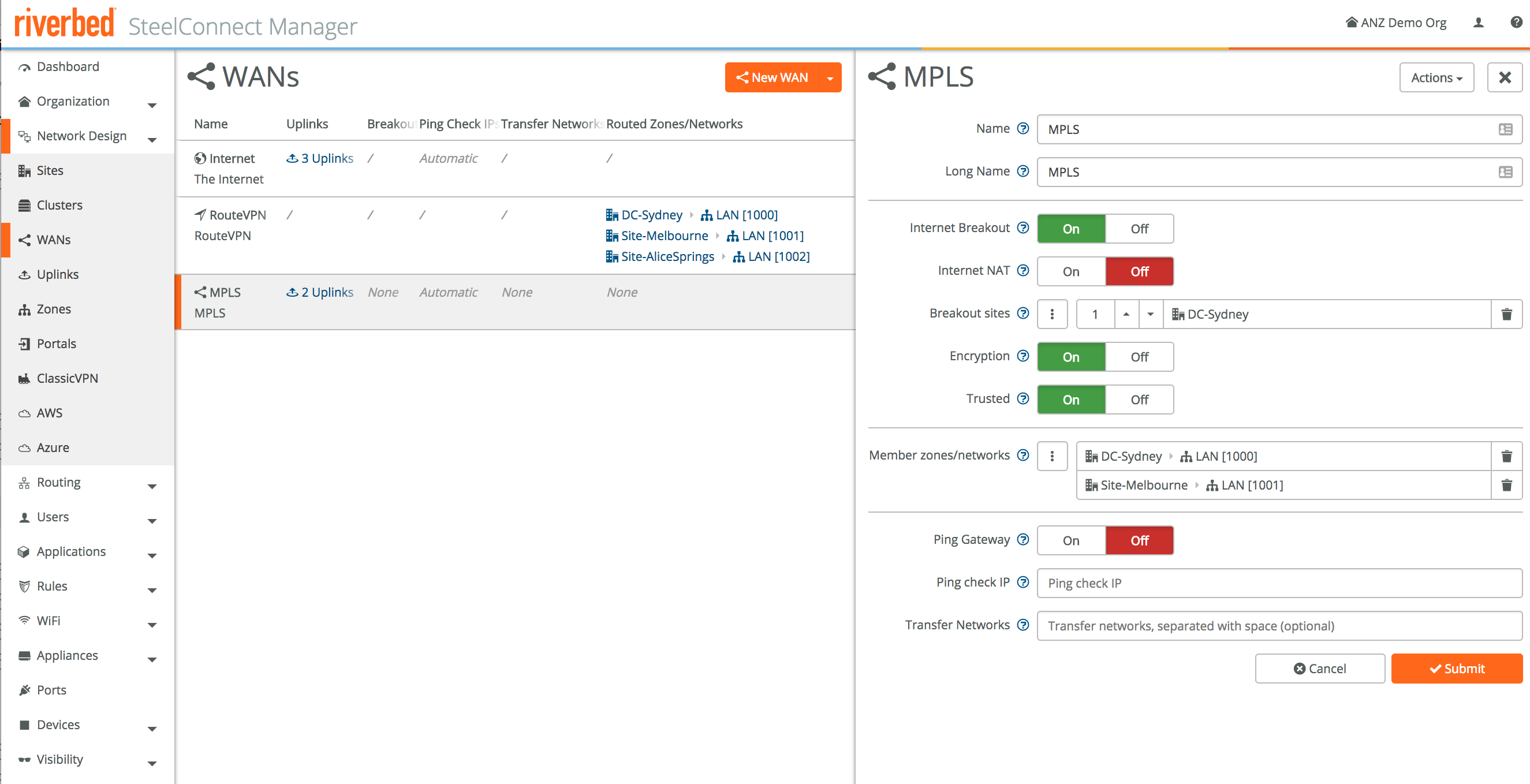
Task: Click the Ping check IP field
Action: point(1279,583)
